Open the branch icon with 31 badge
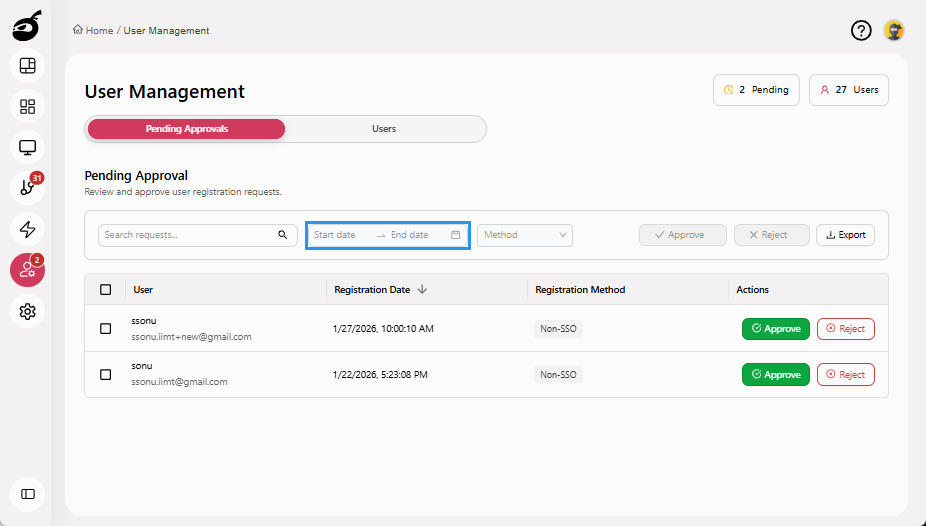 point(27,188)
